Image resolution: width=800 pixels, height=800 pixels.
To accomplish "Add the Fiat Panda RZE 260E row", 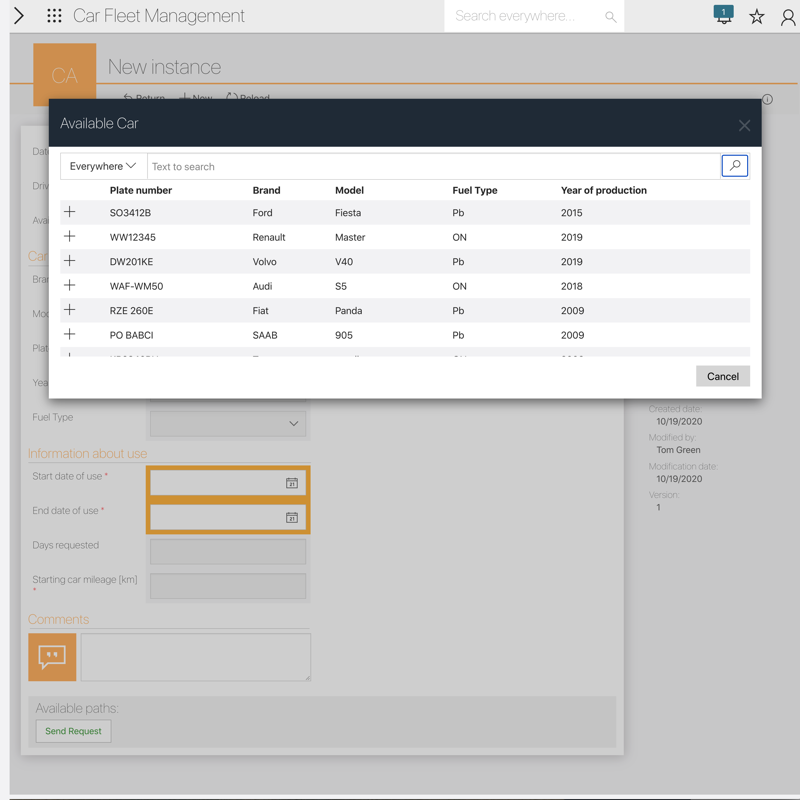I will pyautogui.click(x=70, y=310).
